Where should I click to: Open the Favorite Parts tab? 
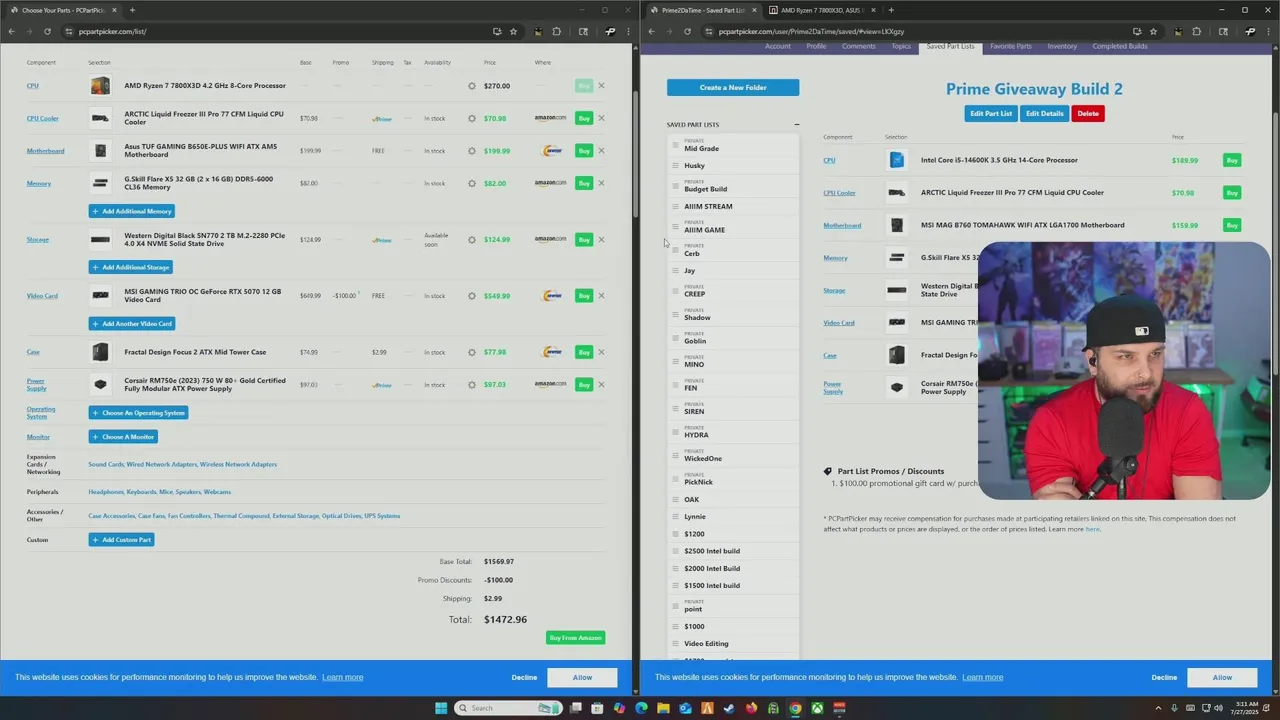1011,46
